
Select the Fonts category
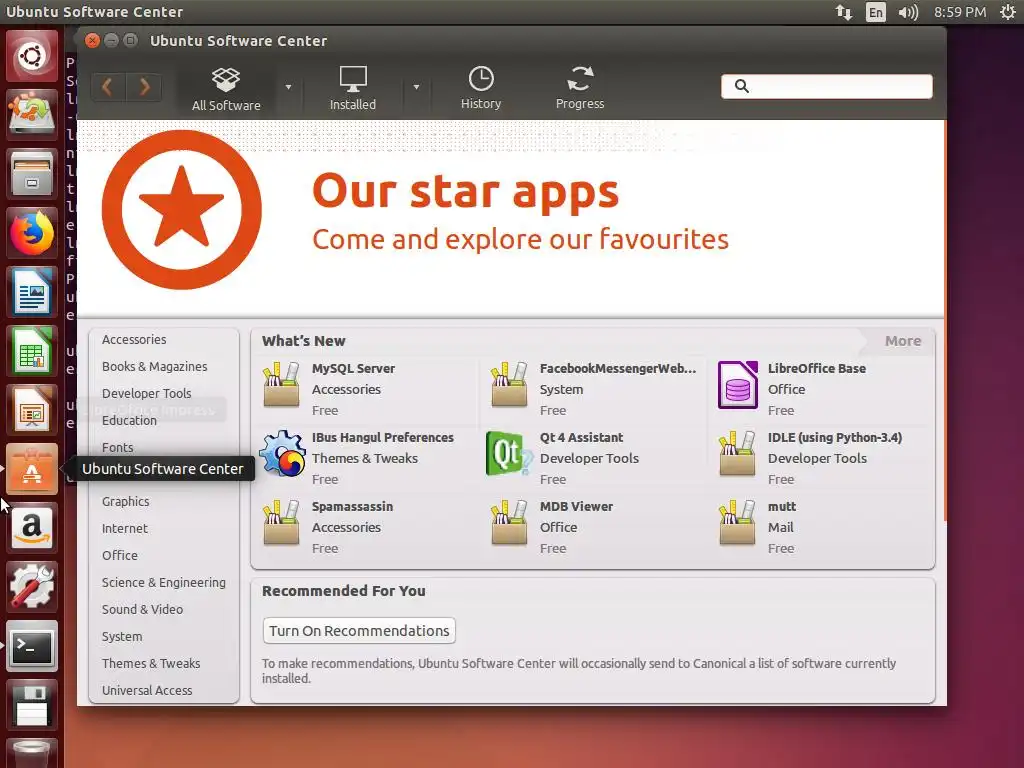(x=118, y=447)
